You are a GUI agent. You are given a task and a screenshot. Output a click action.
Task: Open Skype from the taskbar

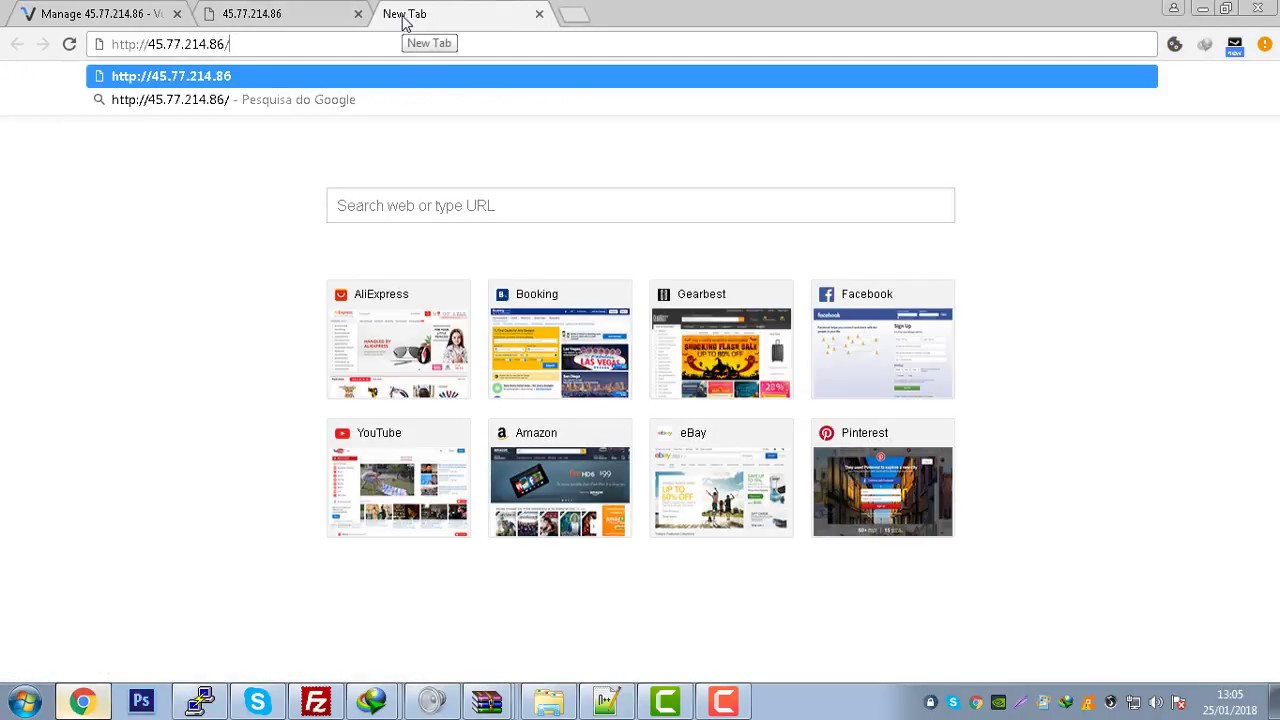coord(257,702)
